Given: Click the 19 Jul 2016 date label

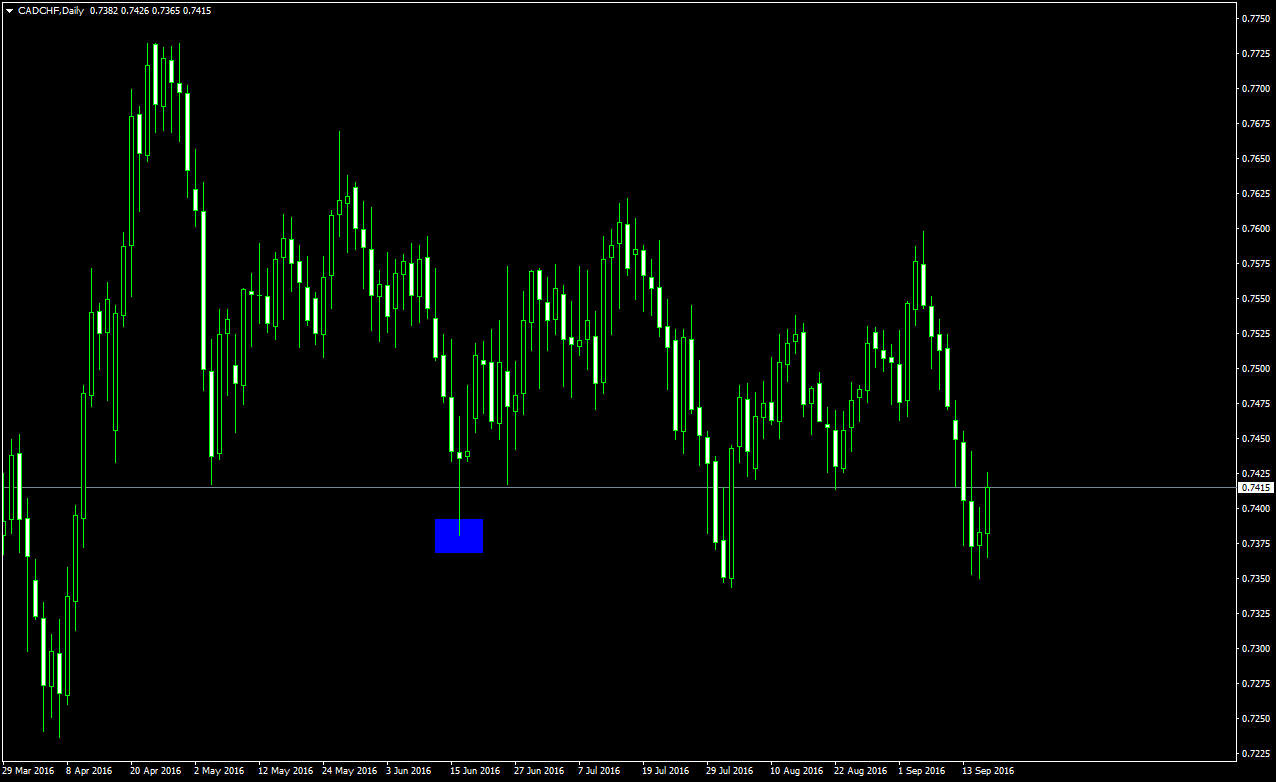Looking at the screenshot, I should click(666, 771).
